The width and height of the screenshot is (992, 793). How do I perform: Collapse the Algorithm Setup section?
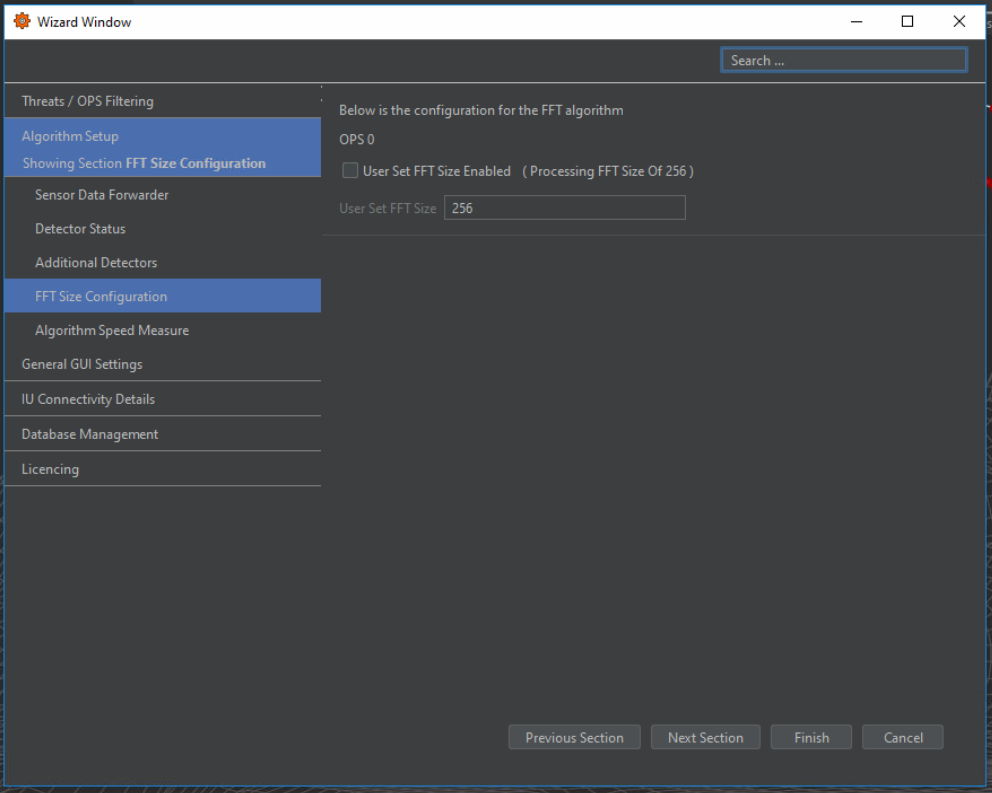(x=70, y=136)
